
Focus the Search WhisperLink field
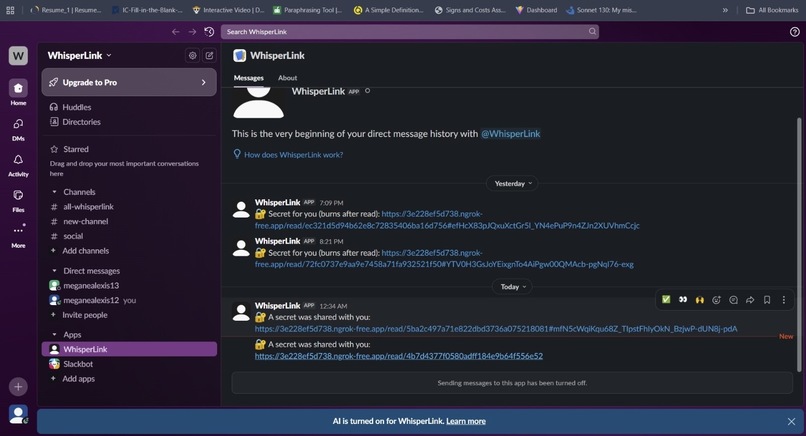point(410,32)
